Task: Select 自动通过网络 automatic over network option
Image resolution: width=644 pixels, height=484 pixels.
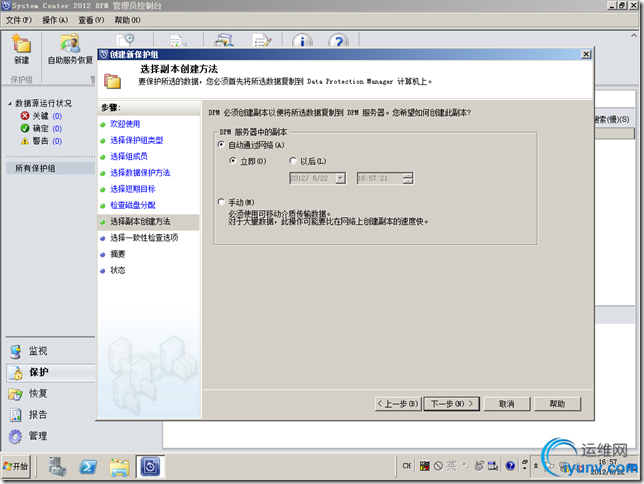Action: 221,145
